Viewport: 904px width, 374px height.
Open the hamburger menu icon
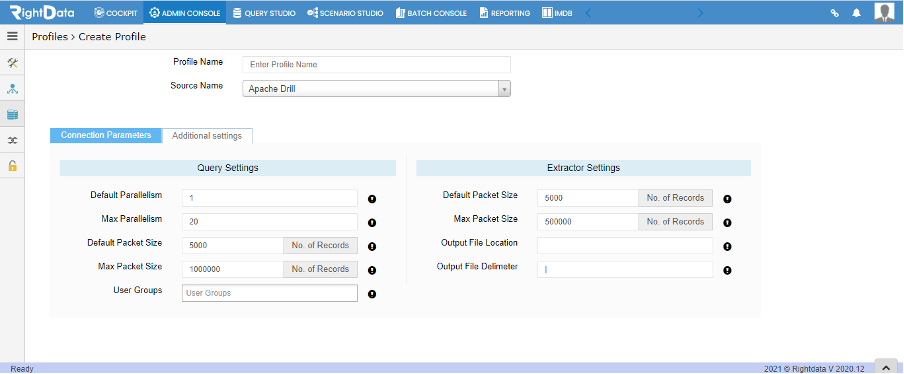[12, 36]
